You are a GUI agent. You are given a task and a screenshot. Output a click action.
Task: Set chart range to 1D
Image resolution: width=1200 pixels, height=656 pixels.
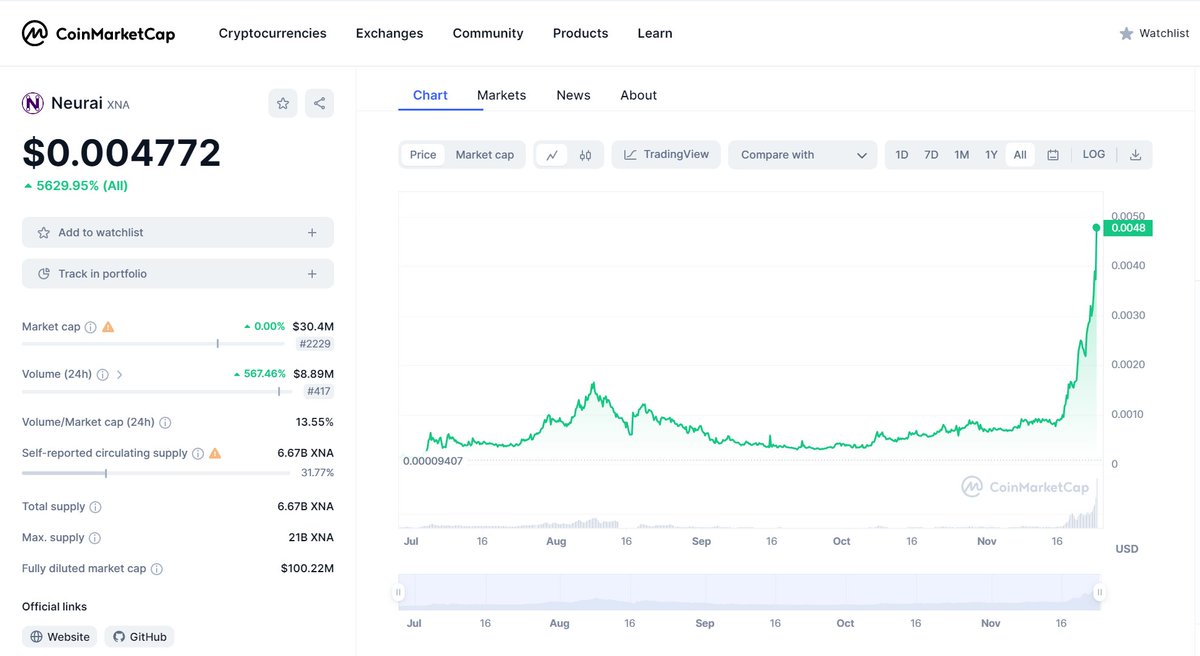[902, 155]
